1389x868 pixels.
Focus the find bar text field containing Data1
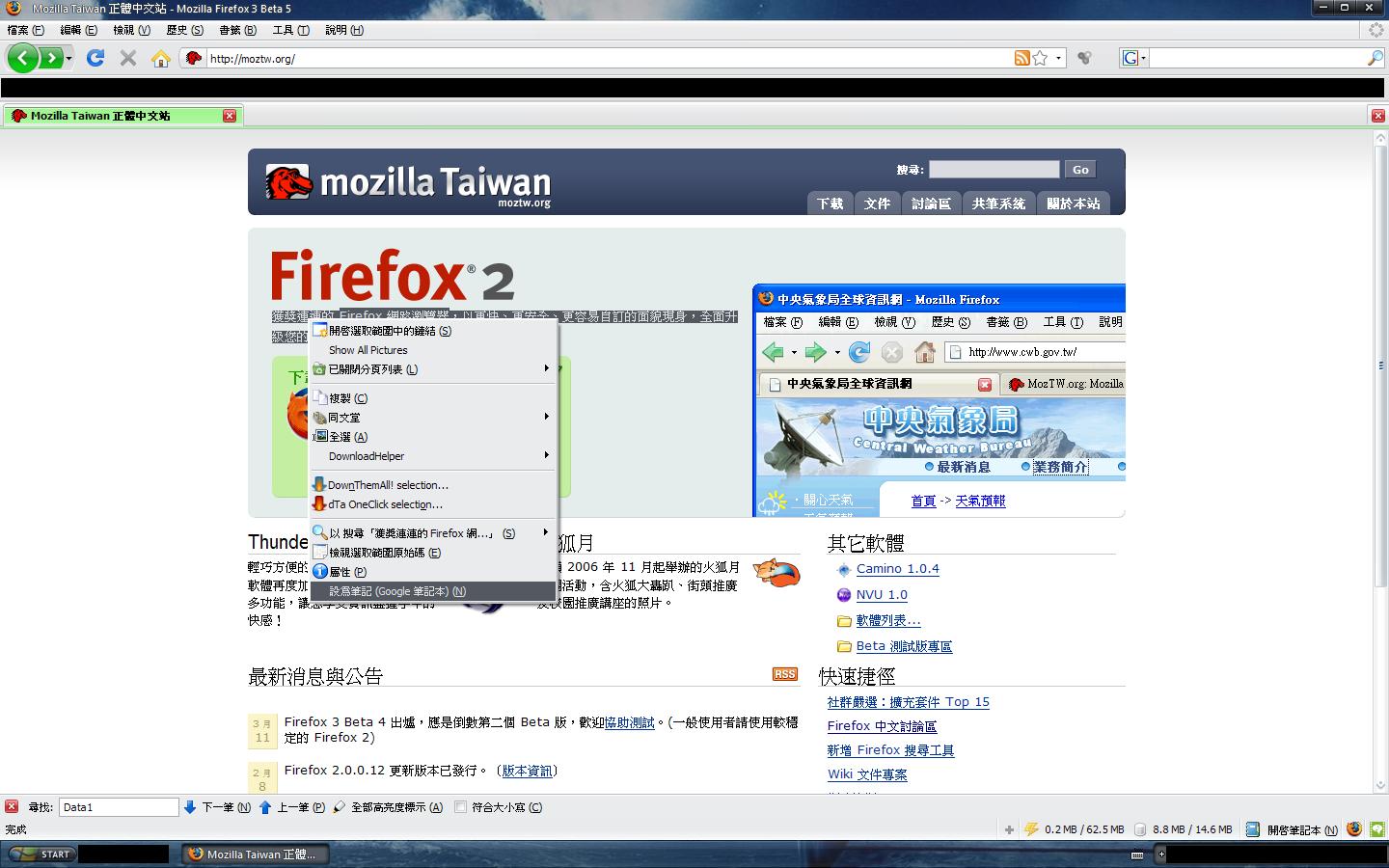pos(119,807)
